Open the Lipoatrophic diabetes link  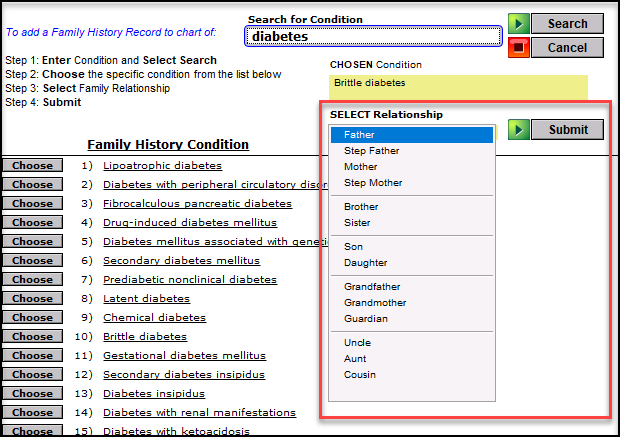coord(162,166)
